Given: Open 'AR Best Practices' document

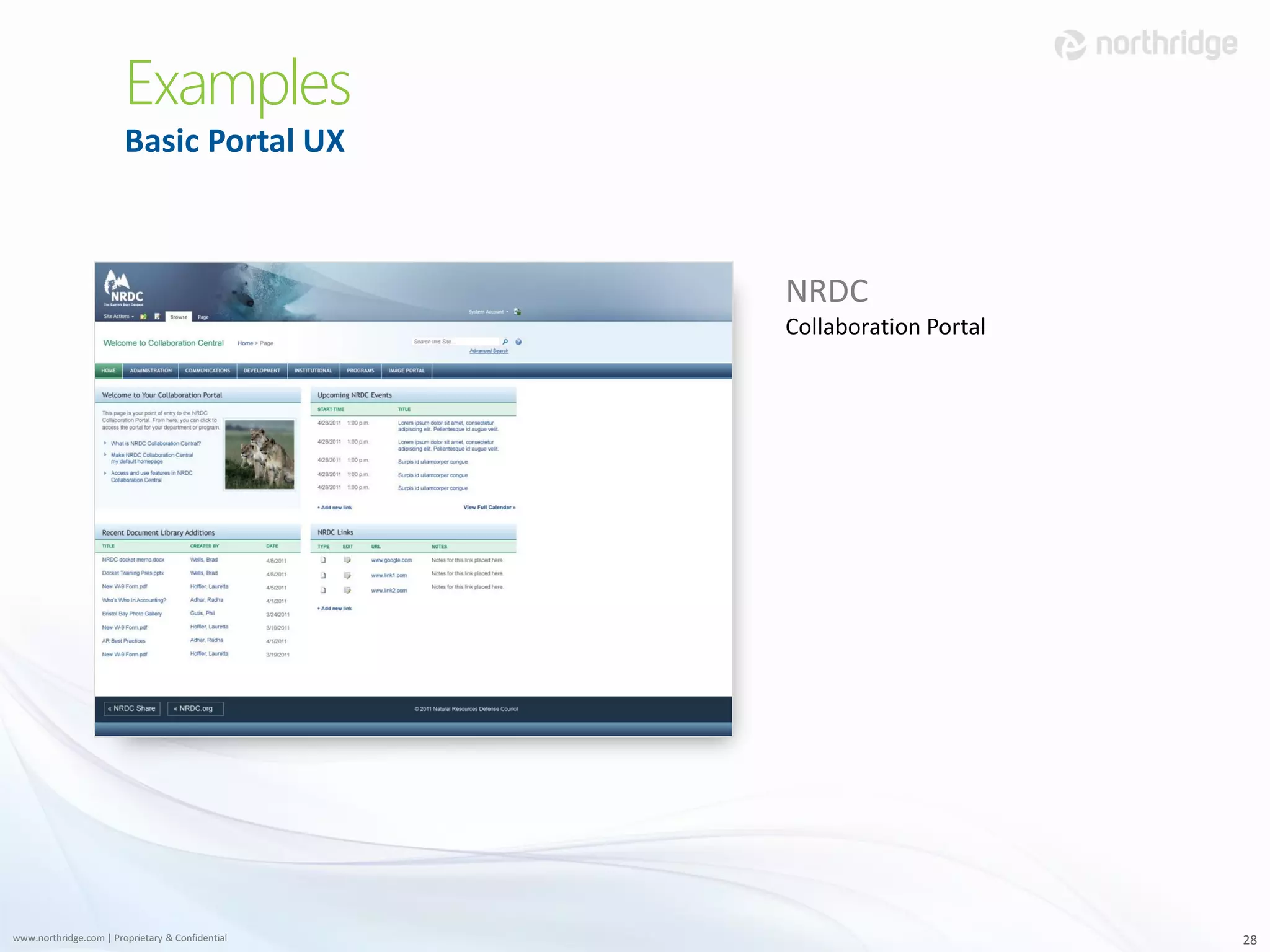Looking at the screenshot, I should click(123, 641).
